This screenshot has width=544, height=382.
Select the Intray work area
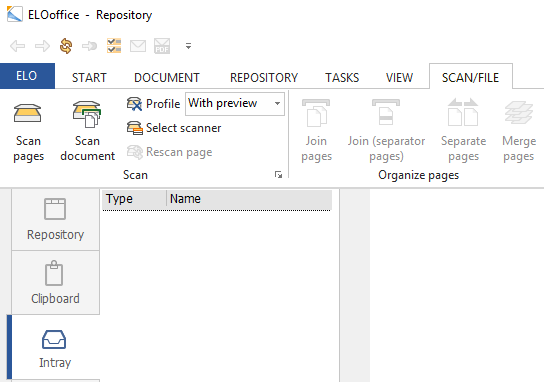click(56, 348)
